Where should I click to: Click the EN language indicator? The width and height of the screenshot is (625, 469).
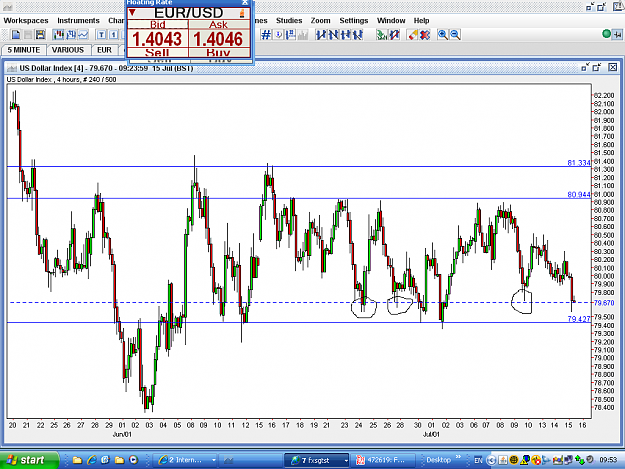478,461
